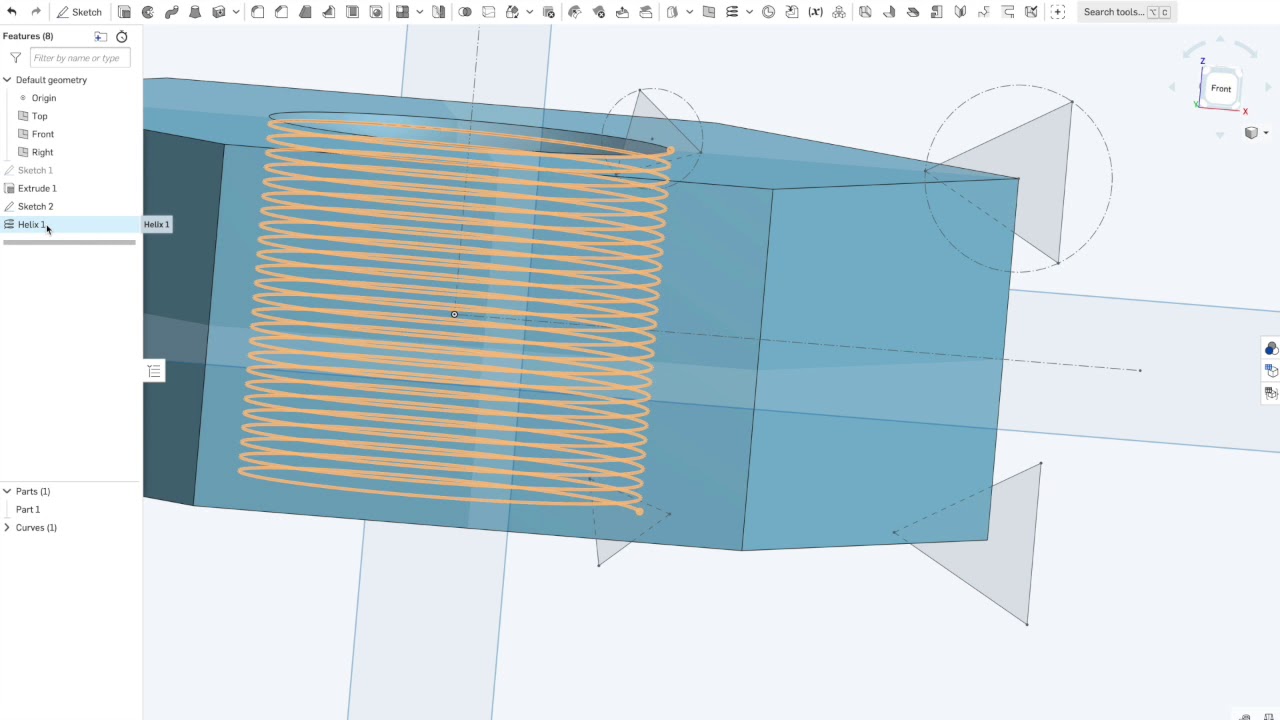The width and height of the screenshot is (1280, 720).
Task: Select the Linear pattern tool icon
Action: pyautogui.click(x=402, y=12)
